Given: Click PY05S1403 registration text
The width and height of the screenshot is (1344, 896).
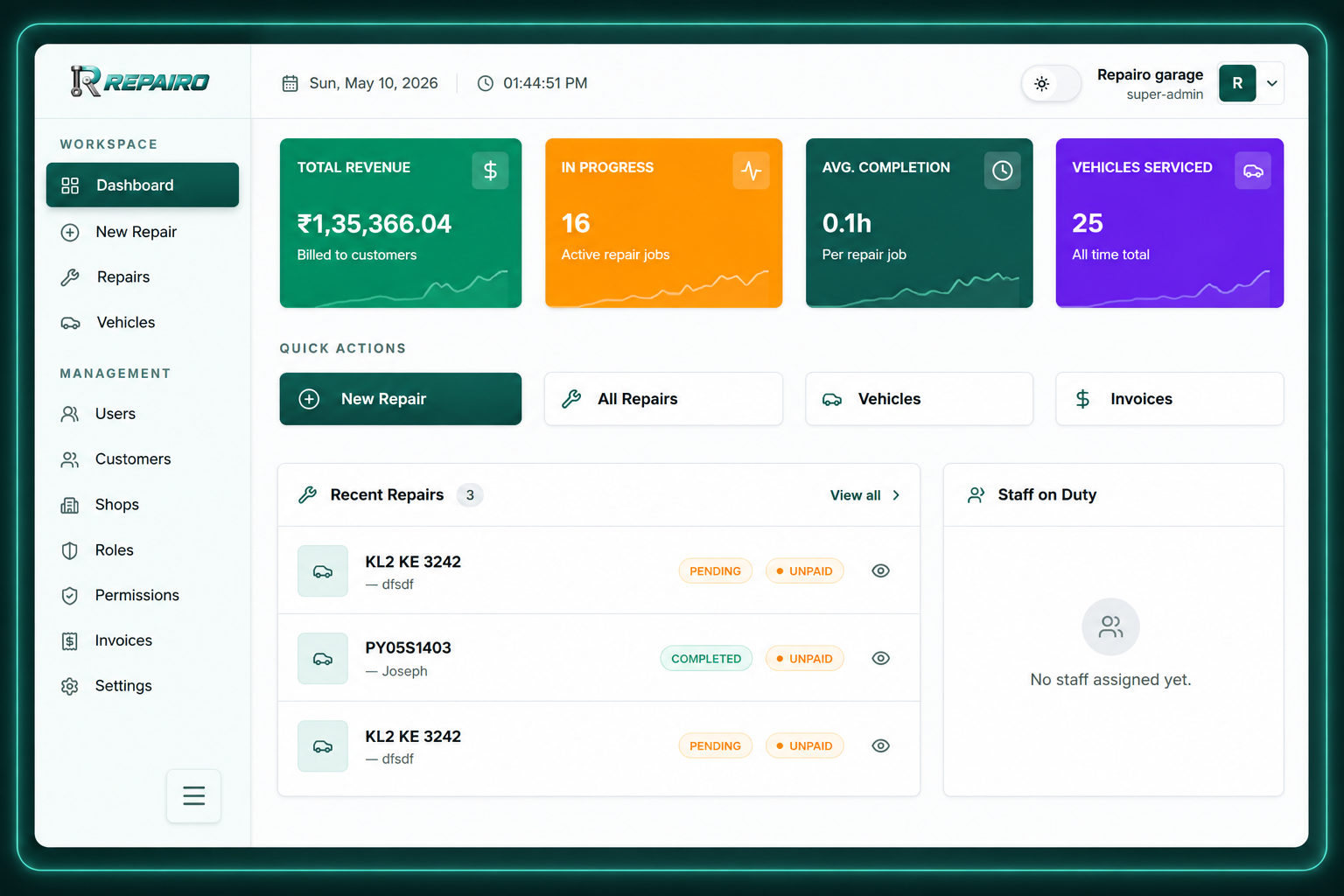Looking at the screenshot, I should point(408,648).
